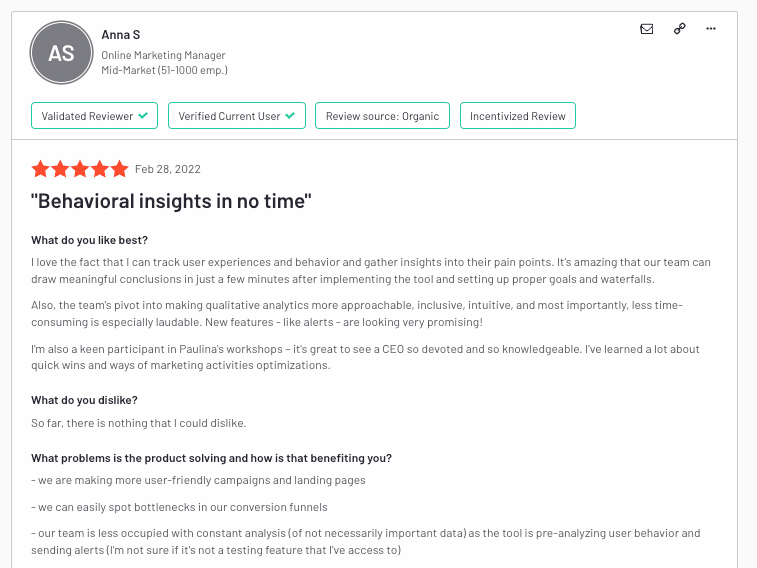This screenshot has height=568, width=757.
Task: Click the first rating star
Action: 41,169
